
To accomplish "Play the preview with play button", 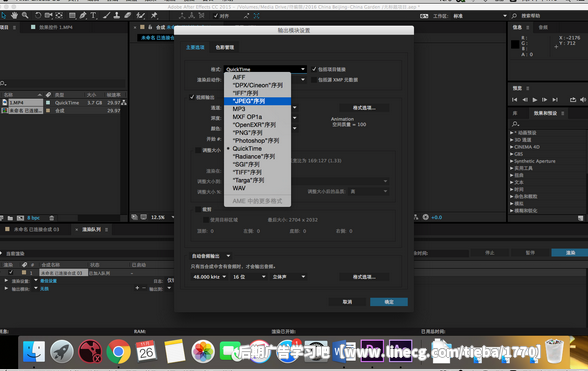I will point(535,99).
